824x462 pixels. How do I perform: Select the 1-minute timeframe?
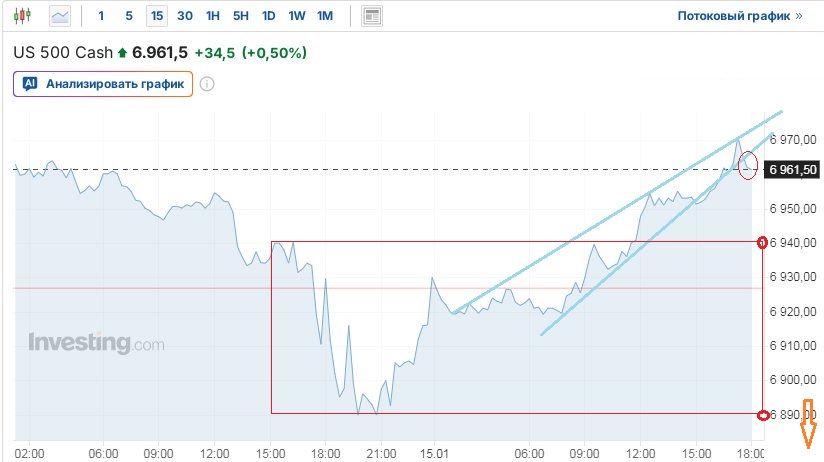[x=101, y=16]
